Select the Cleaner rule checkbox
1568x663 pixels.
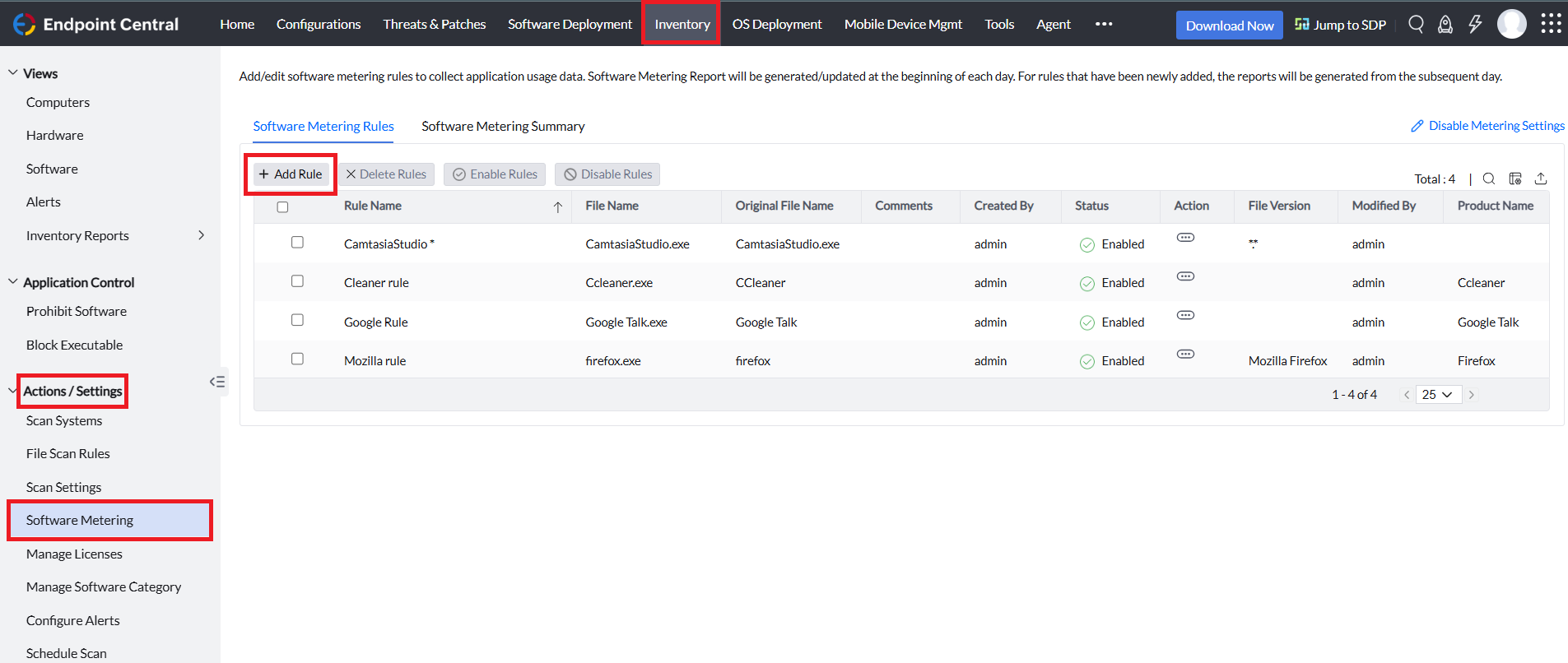click(297, 281)
